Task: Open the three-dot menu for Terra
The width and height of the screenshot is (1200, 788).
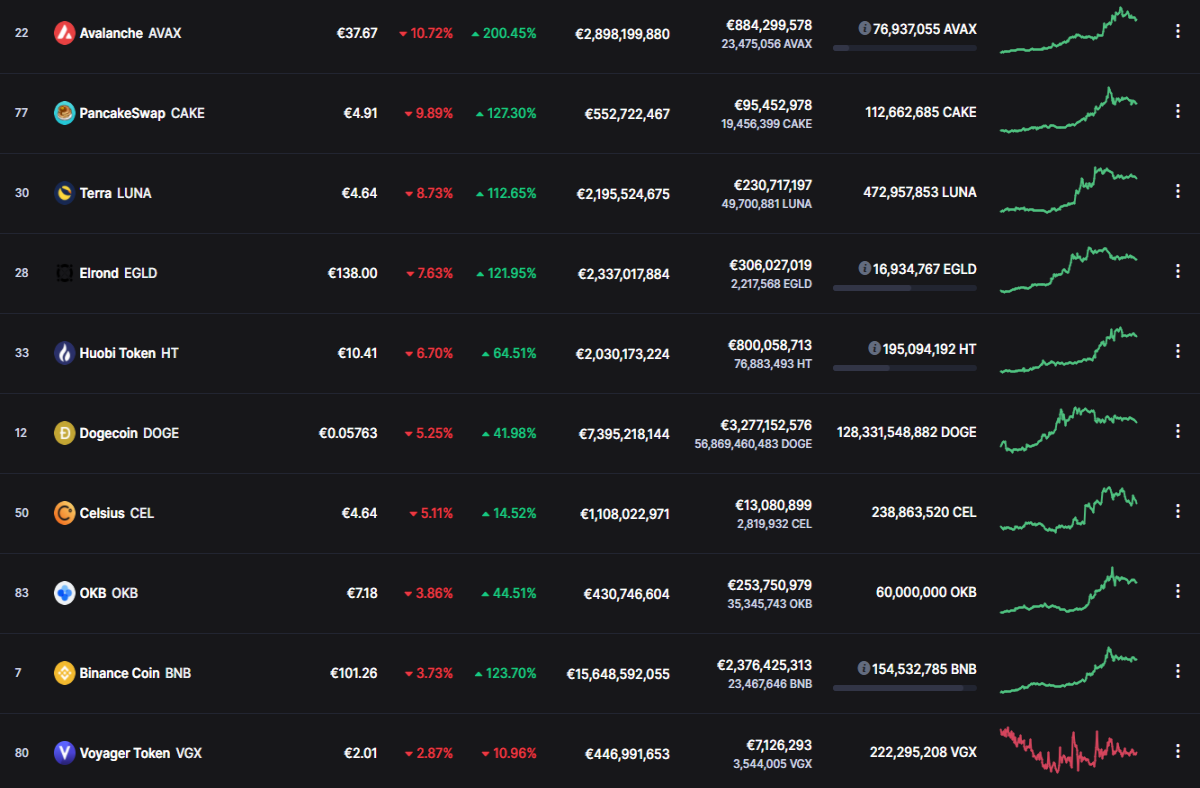Action: (x=1177, y=192)
